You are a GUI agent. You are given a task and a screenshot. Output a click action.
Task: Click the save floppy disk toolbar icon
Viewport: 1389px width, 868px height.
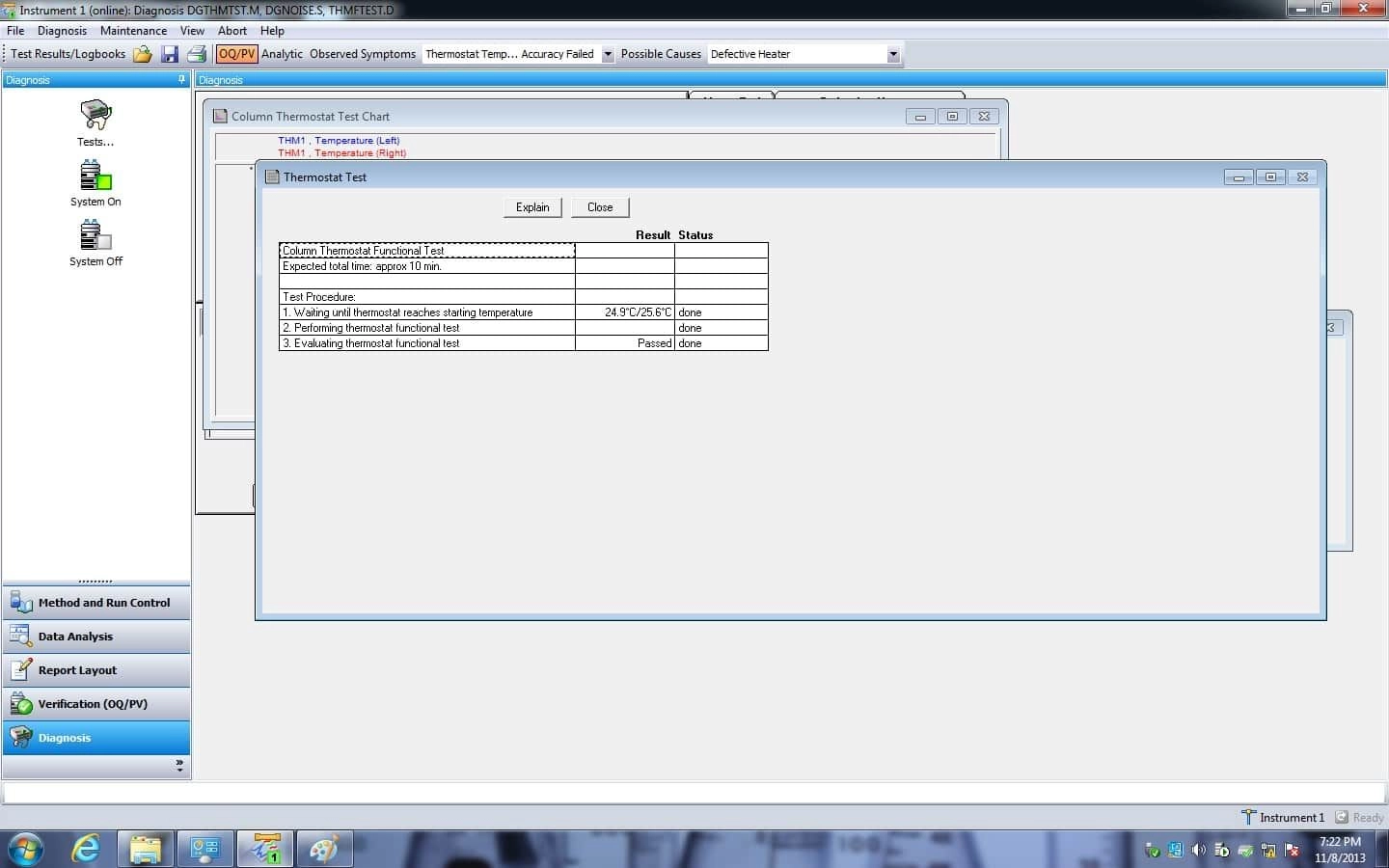click(170, 54)
